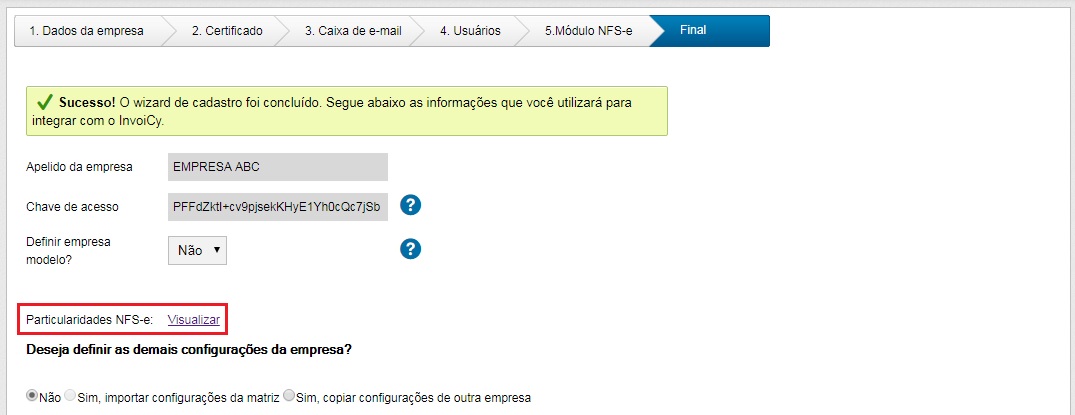1075x415 pixels.
Task: Select the 'Não' radio option
Action: tap(32, 396)
